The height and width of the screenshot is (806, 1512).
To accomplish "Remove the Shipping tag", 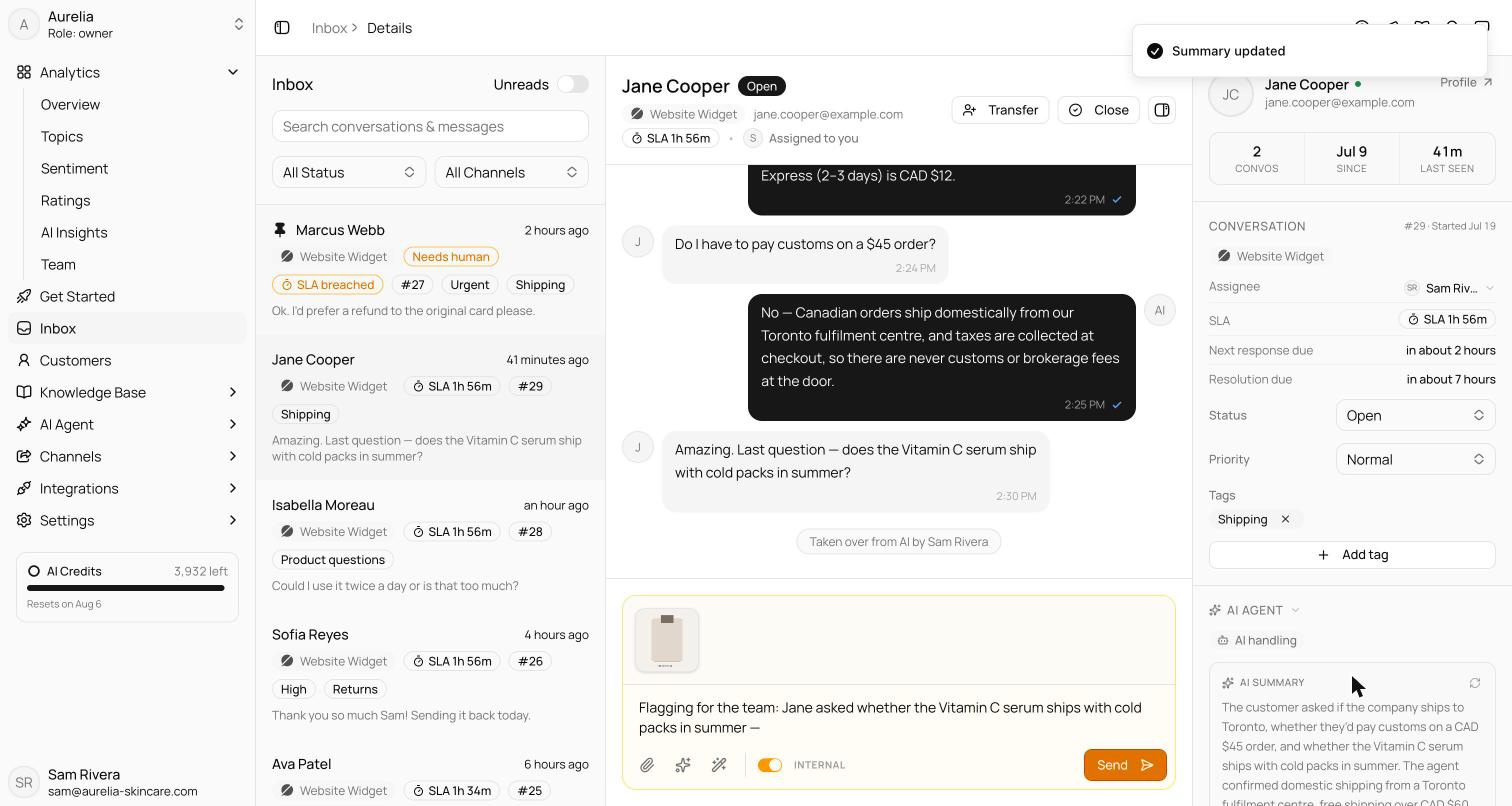I will (x=1286, y=519).
